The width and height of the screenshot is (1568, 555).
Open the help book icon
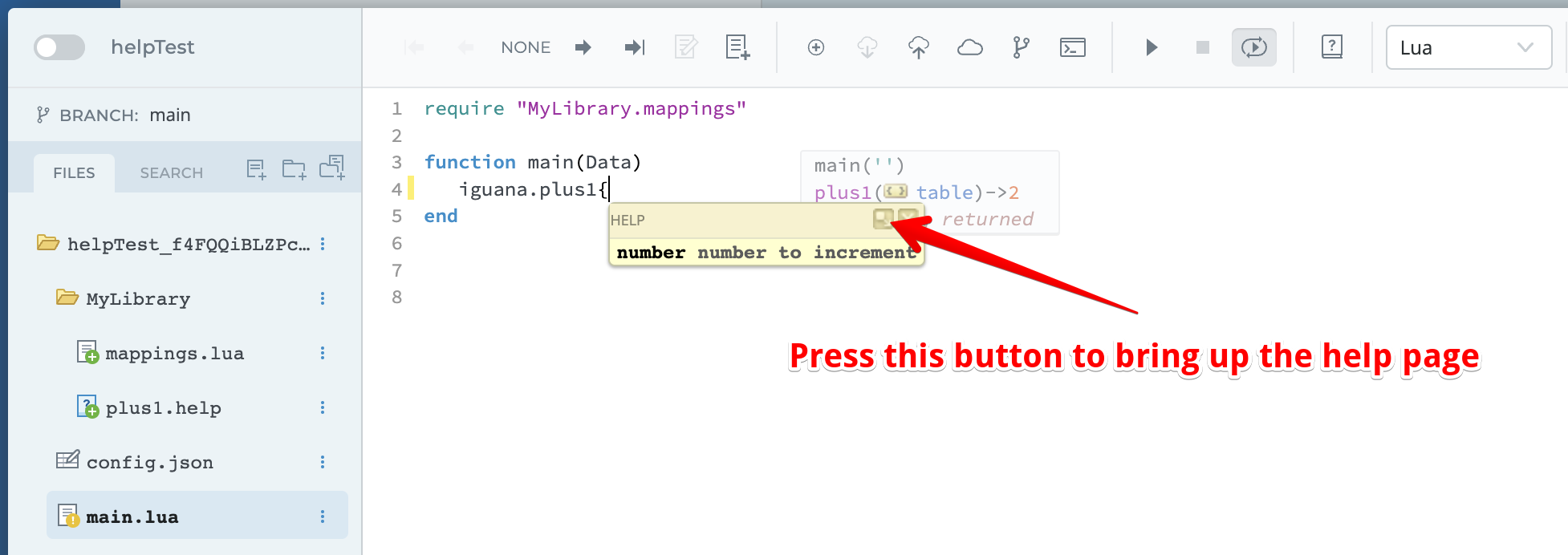tap(1331, 47)
